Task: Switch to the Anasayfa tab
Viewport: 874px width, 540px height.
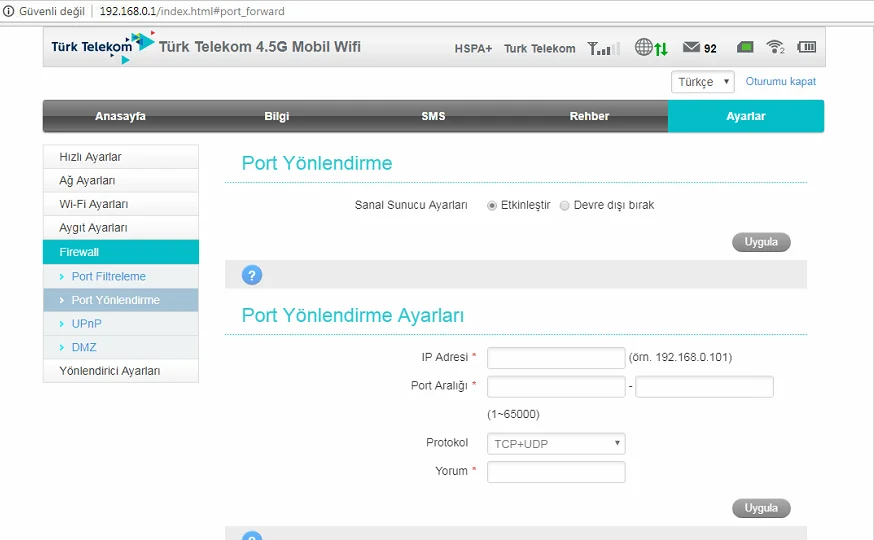Action: (x=120, y=116)
